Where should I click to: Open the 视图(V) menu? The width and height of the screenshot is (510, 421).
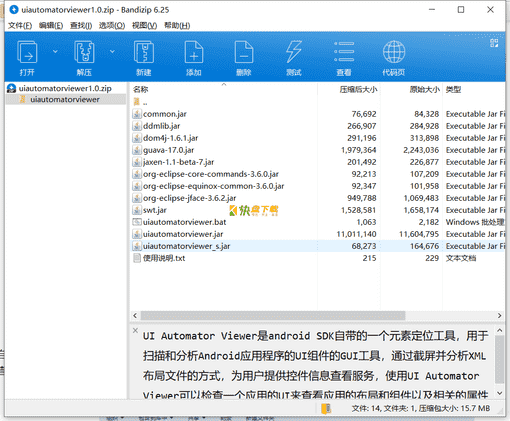[x=144, y=25]
